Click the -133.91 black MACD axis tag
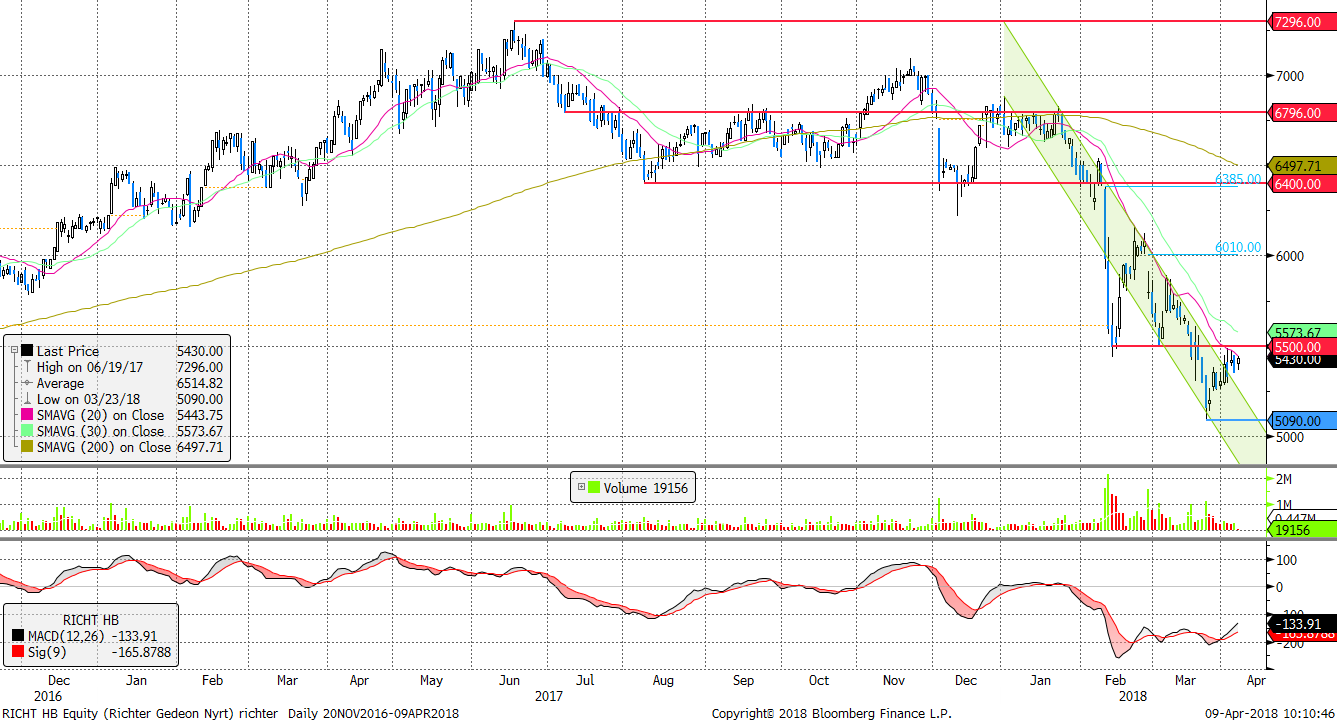 (1300, 624)
